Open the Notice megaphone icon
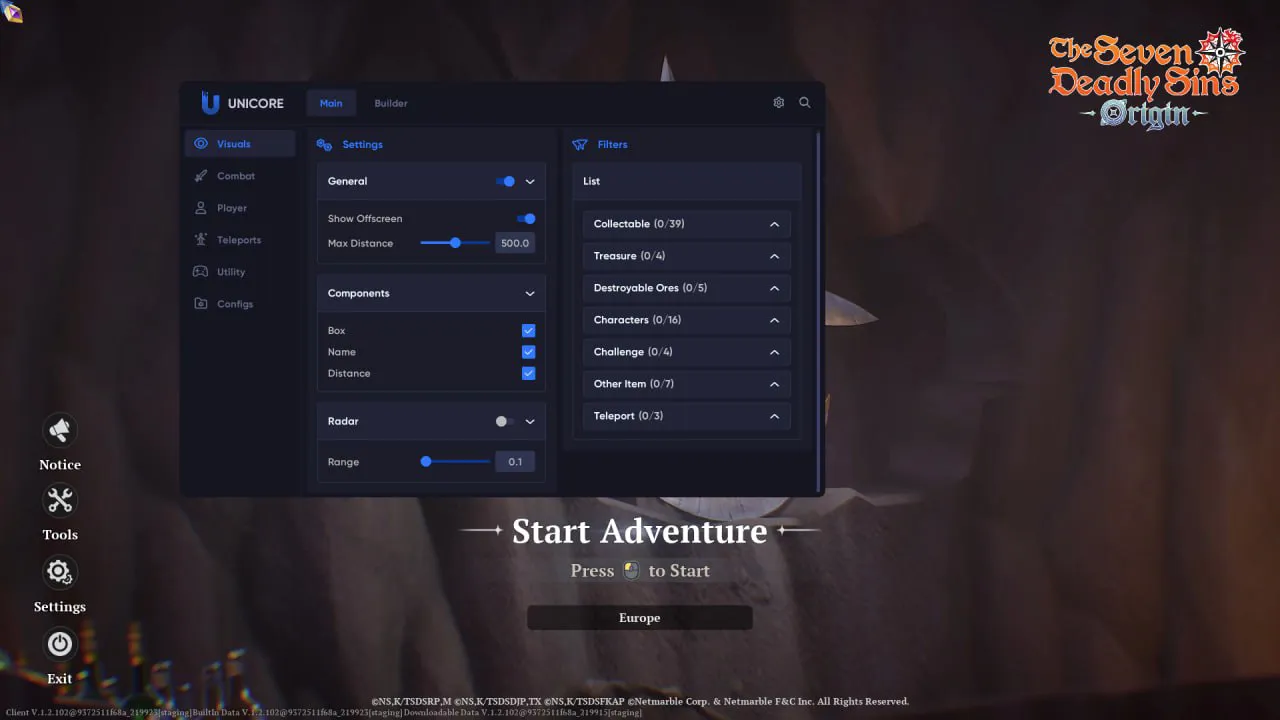 tap(60, 431)
